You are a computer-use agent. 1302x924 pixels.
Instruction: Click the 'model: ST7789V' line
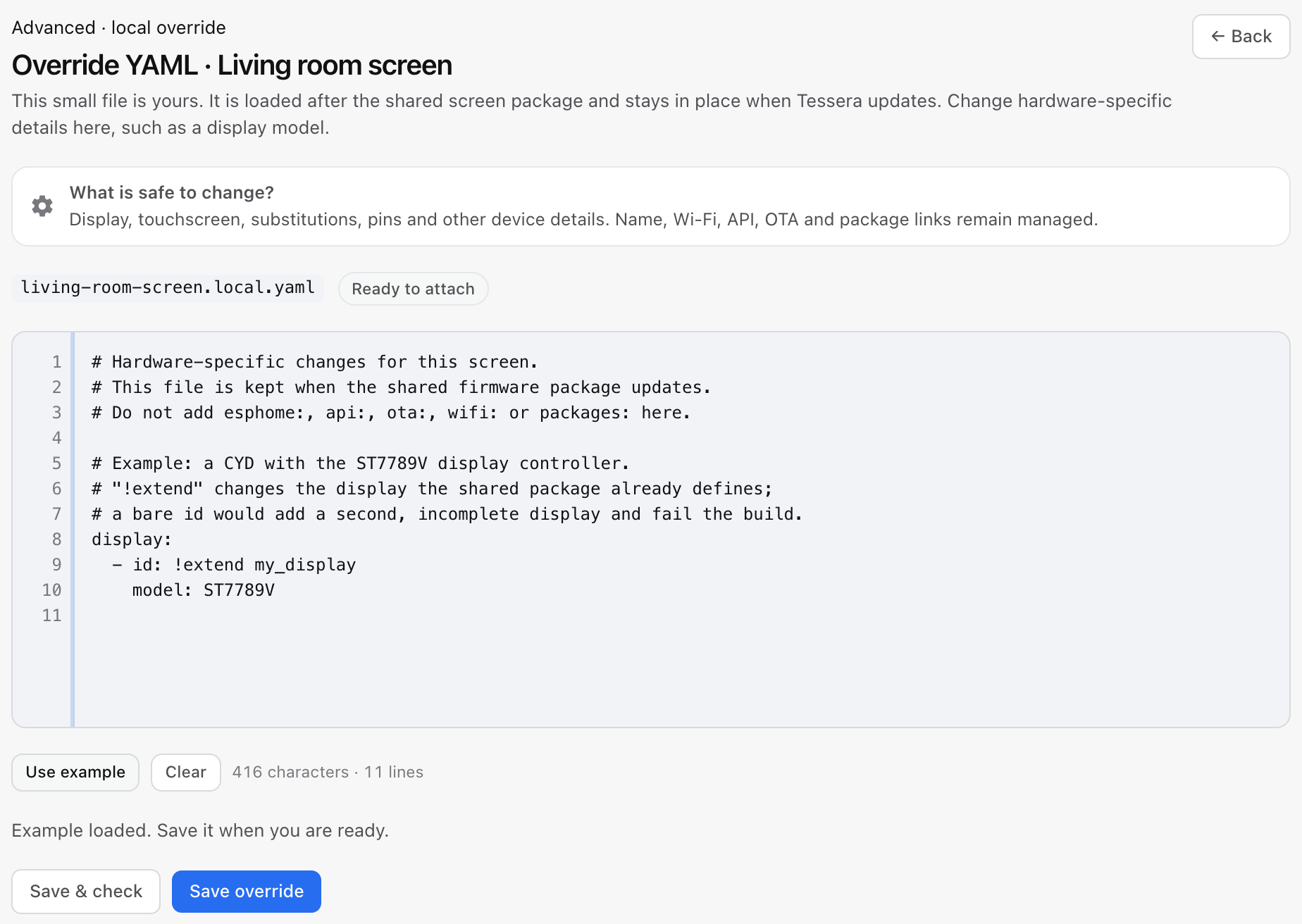pos(204,590)
